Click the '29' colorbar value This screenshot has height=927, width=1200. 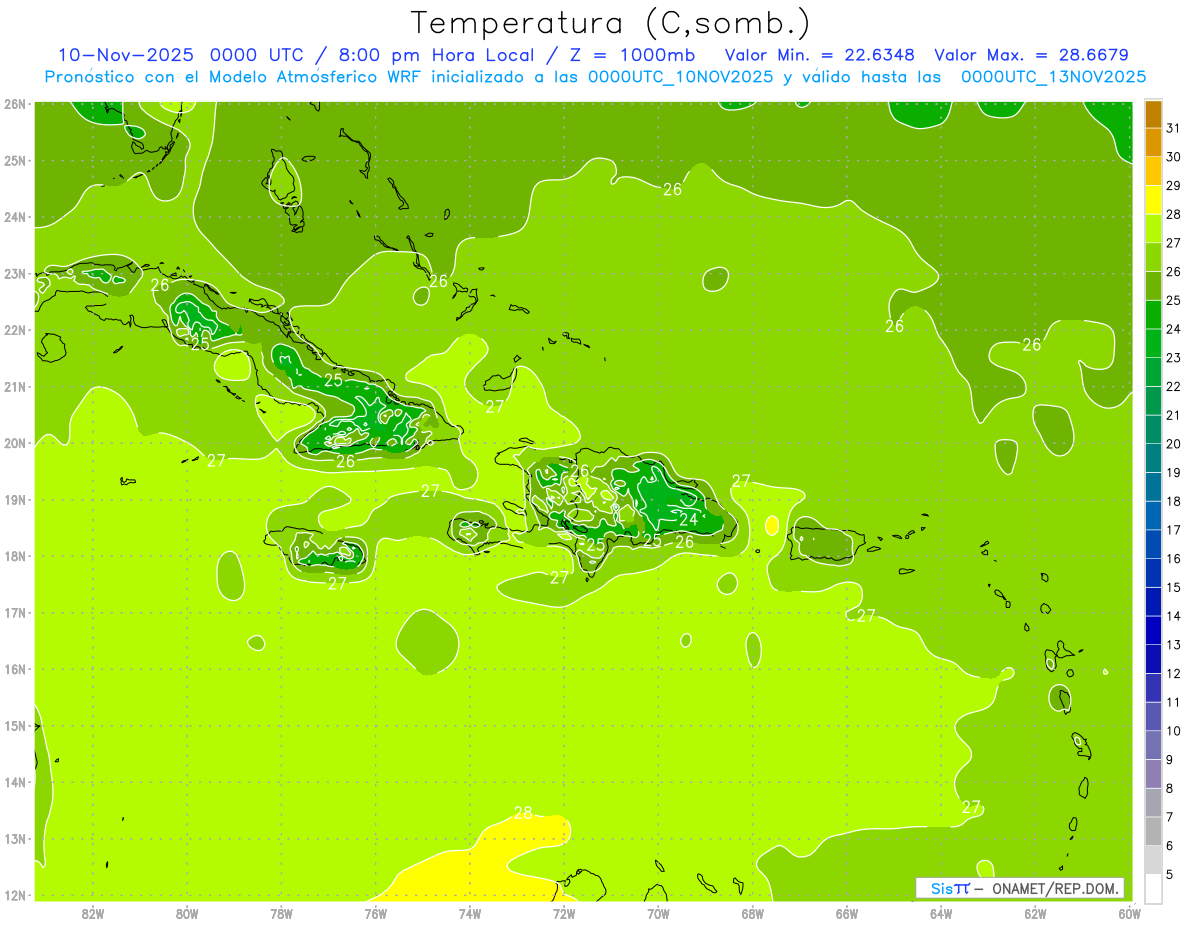(x=1174, y=186)
